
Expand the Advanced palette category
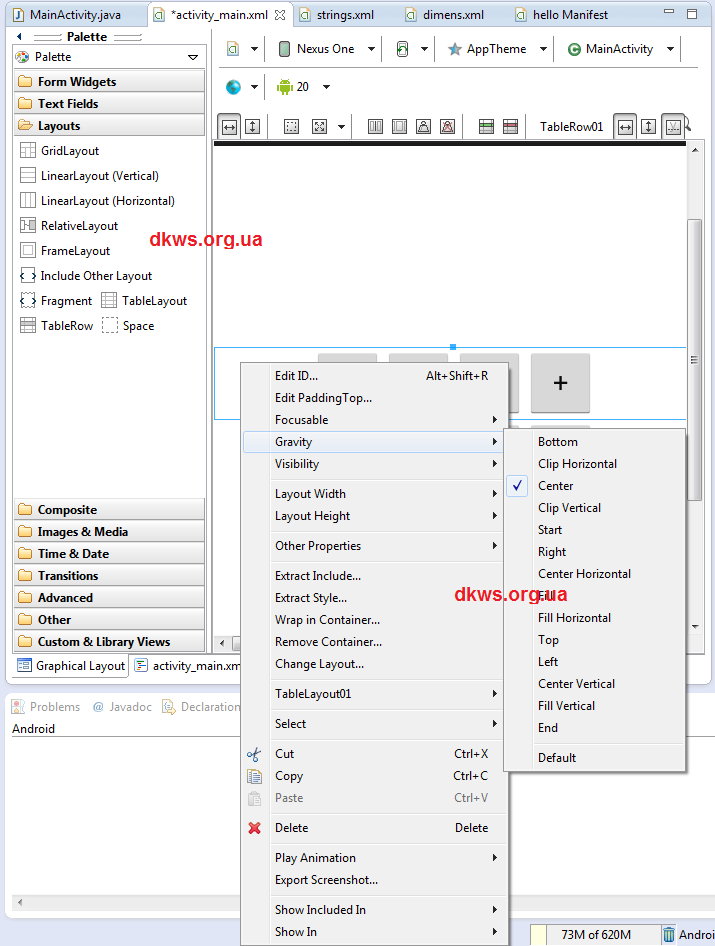click(109, 597)
